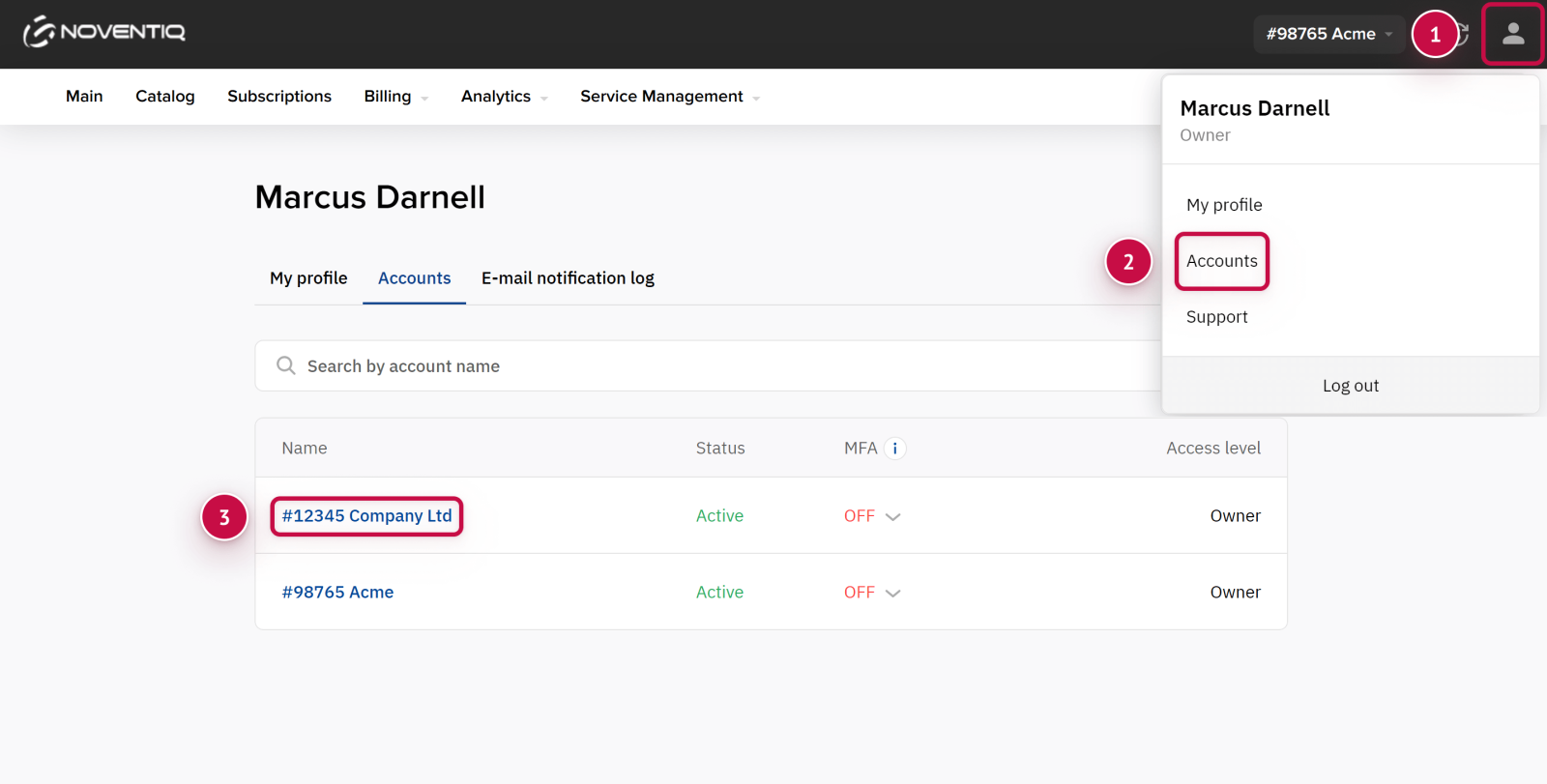Open the Catalog section

164,97
